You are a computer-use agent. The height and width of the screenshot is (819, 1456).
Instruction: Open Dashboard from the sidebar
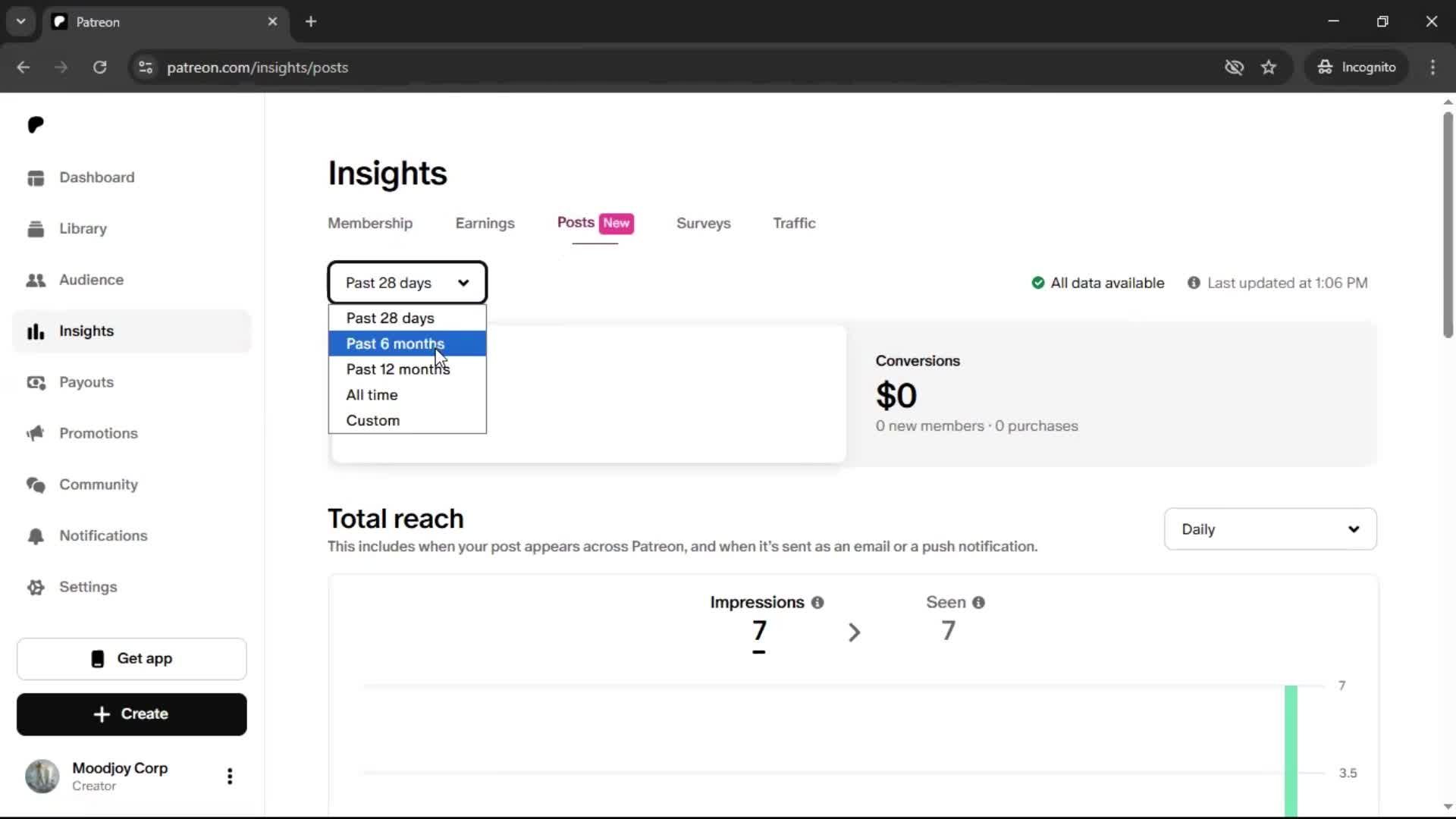coord(96,177)
